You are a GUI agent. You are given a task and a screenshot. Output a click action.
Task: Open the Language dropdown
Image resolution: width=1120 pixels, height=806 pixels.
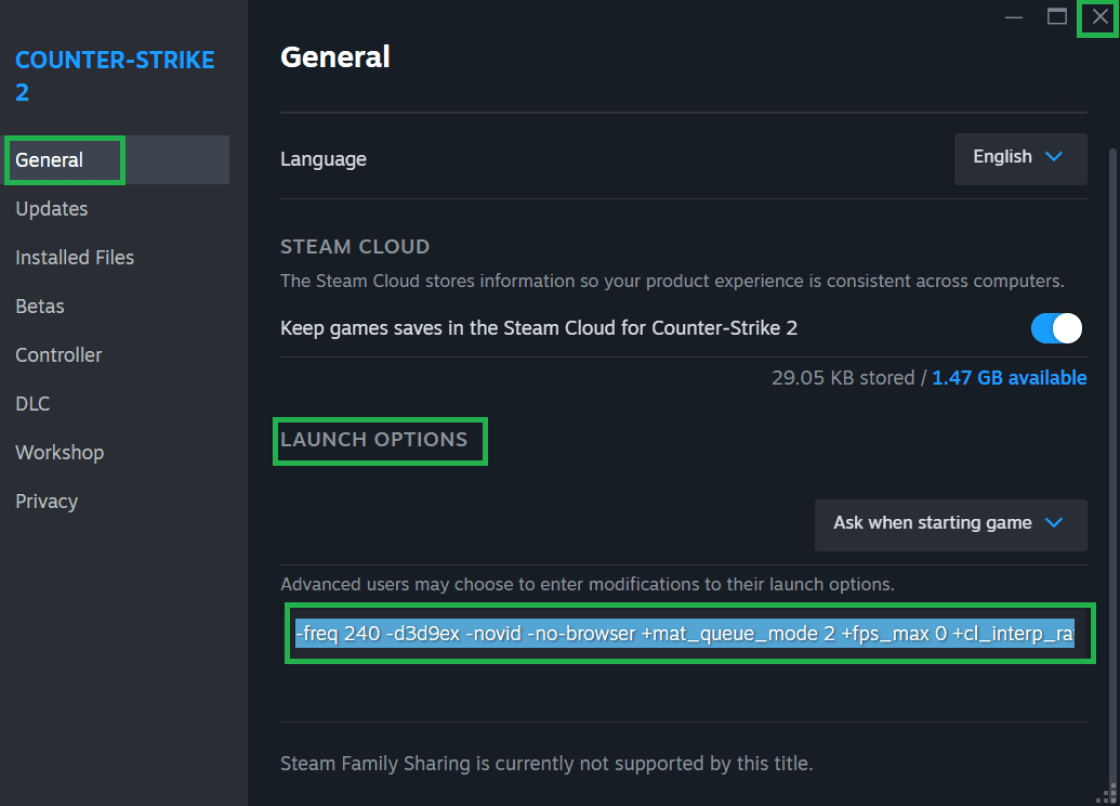click(x=1020, y=158)
